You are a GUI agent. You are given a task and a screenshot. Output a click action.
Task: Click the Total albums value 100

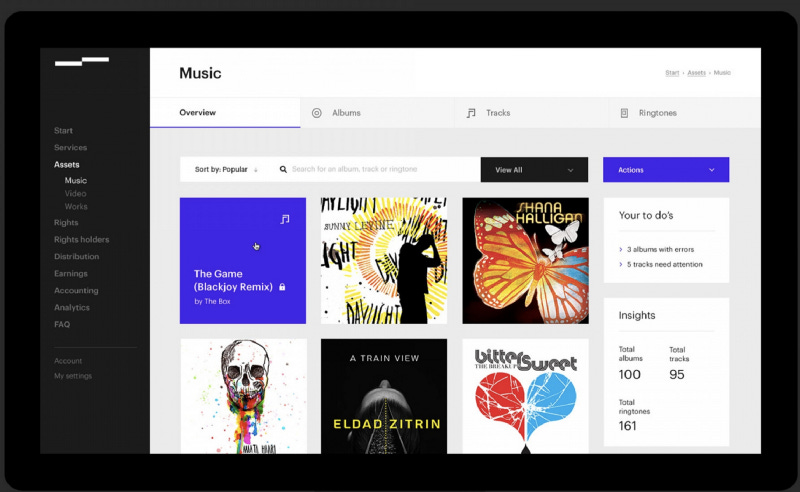(630, 375)
